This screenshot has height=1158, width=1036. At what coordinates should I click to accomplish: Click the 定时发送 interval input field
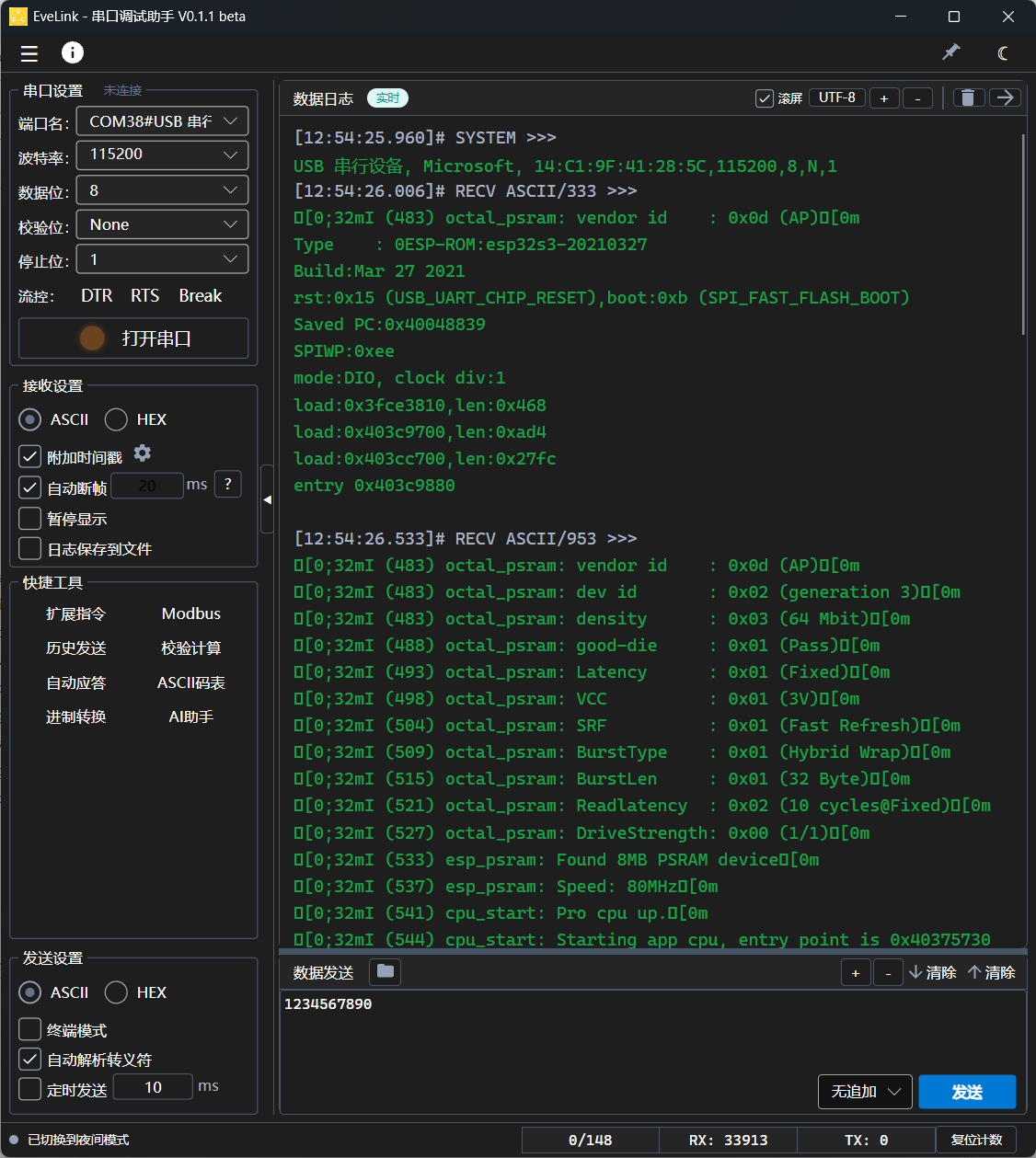pos(154,1087)
